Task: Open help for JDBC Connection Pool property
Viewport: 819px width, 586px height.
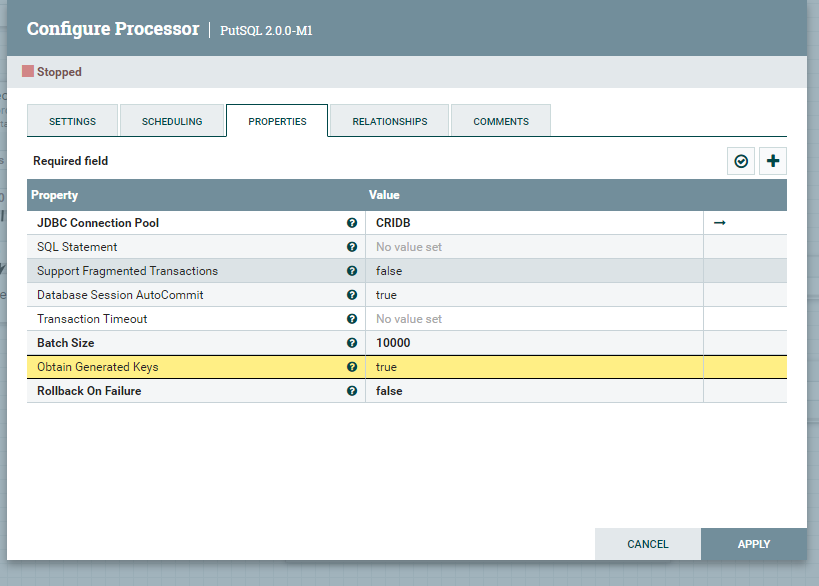Action: point(352,222)
